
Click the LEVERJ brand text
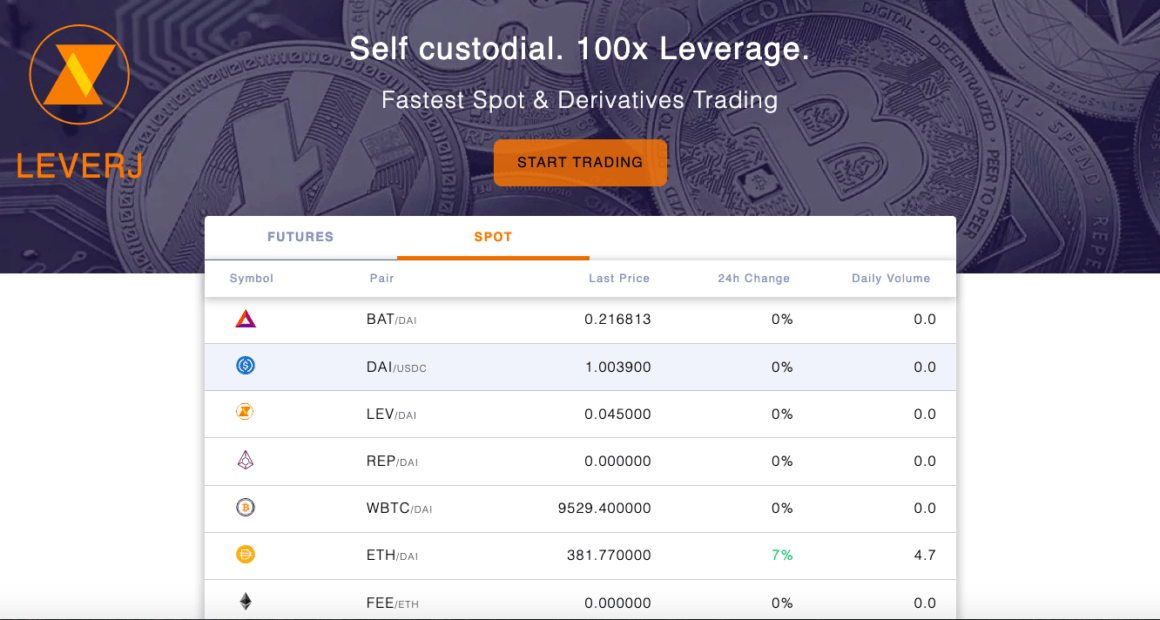tap(79, 163)
